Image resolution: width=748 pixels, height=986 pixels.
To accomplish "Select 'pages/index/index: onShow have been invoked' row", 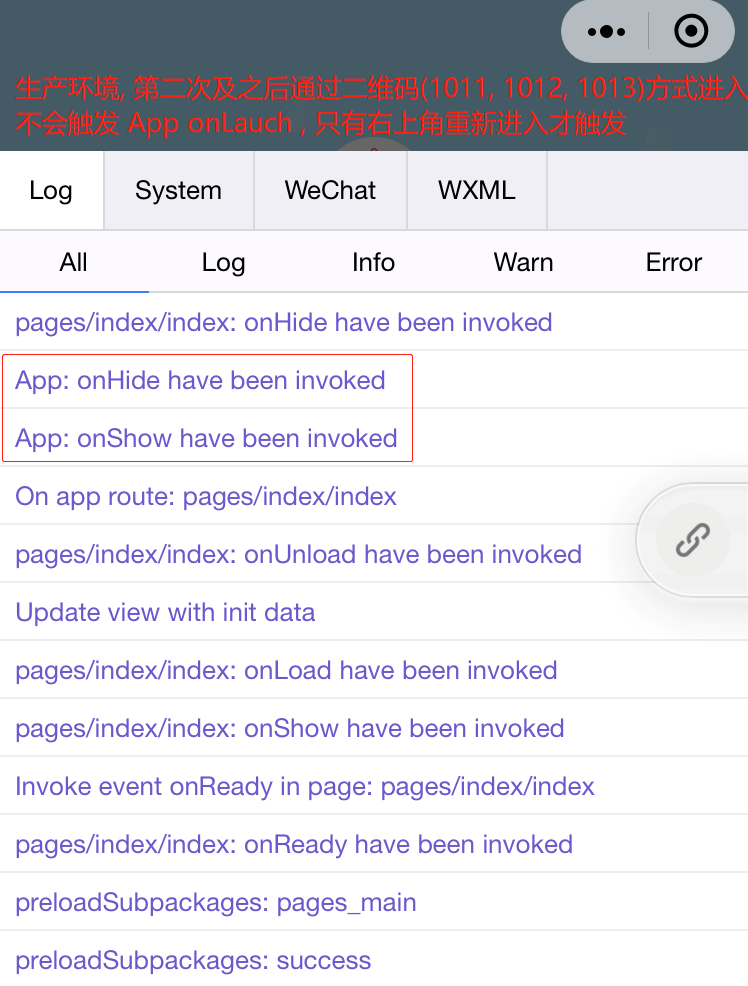I will [374, 728].
